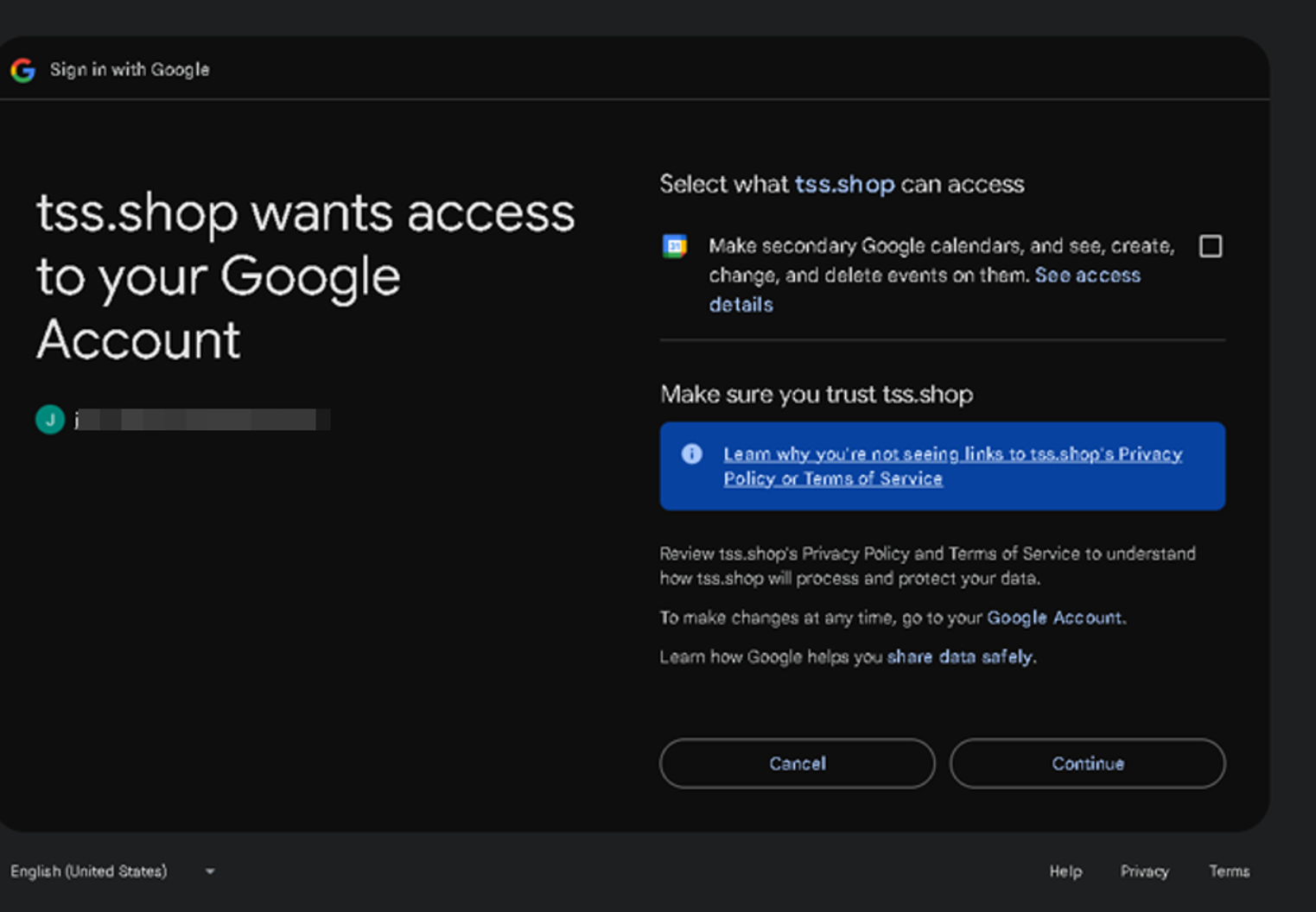
Task: Click the info icon in blue banner
Action: (691, 453)
